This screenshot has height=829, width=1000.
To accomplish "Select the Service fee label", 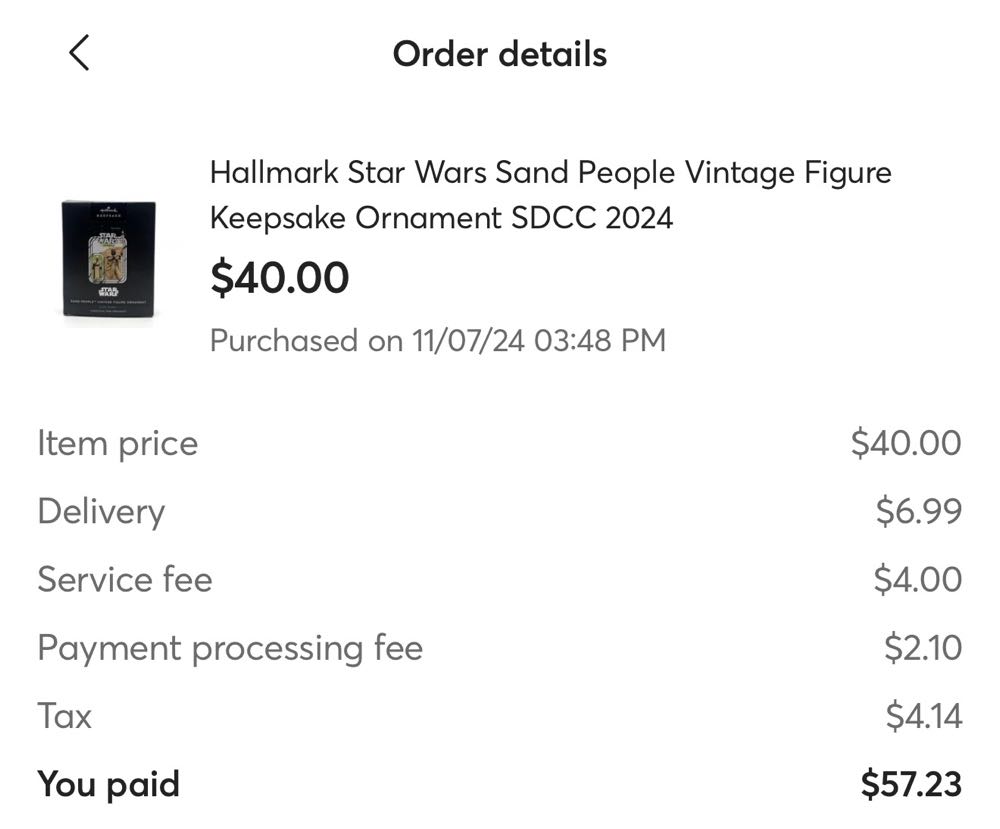I will (x=123, y=579).
